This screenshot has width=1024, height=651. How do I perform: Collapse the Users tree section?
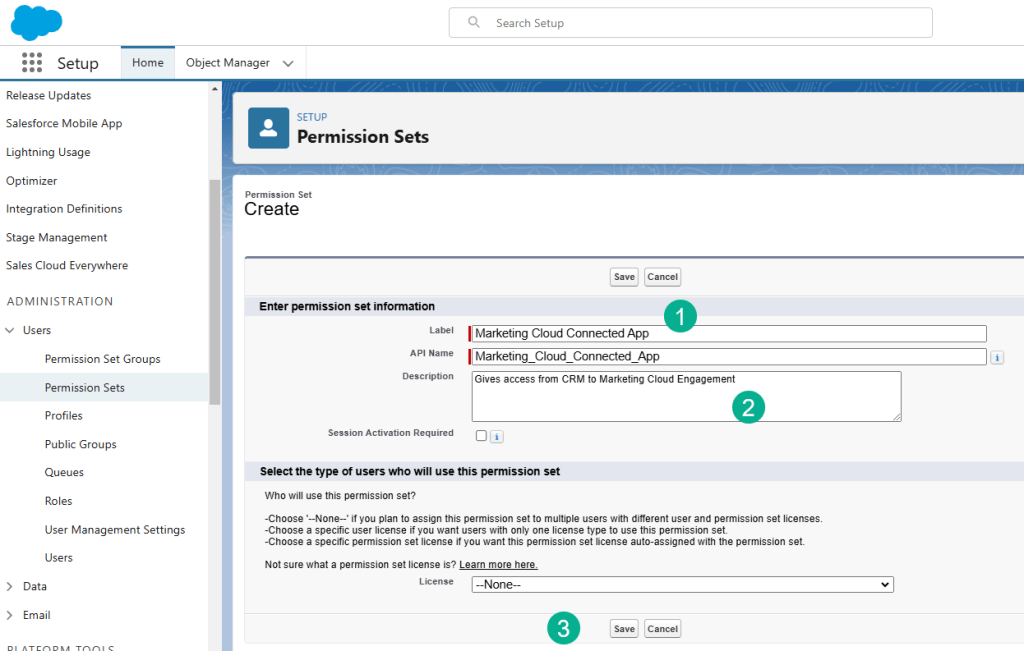coord(11,330)
